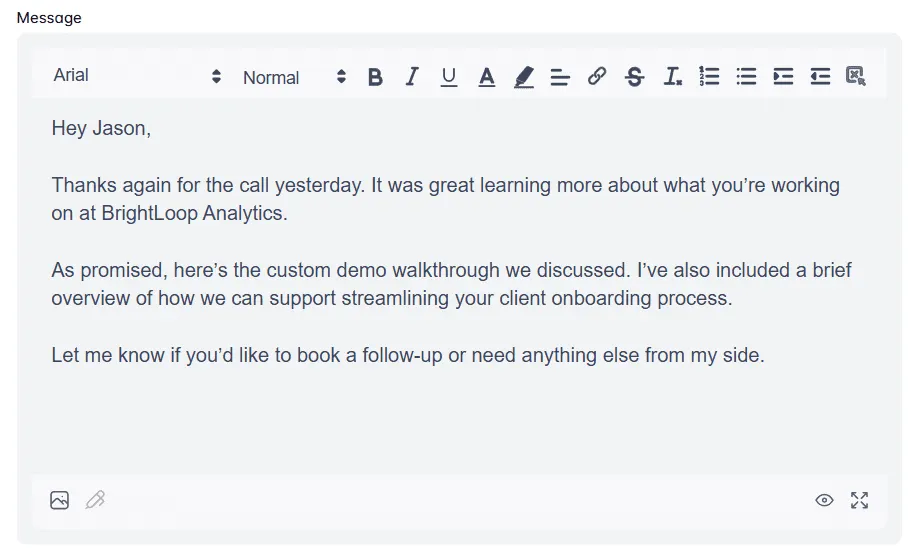Screen dimensions: 917x556
Task: Open the Normal text size dropdown
Action: 294,77
